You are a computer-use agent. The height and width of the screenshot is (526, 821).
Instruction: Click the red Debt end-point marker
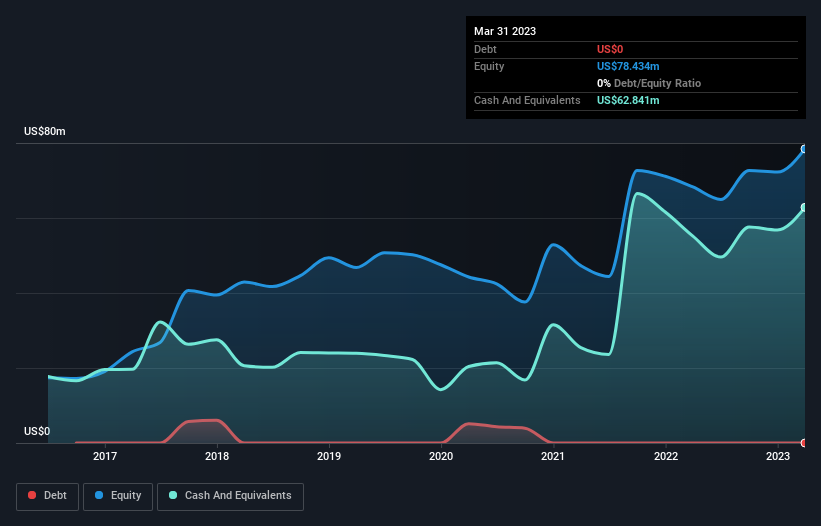(x=804, y=443)
